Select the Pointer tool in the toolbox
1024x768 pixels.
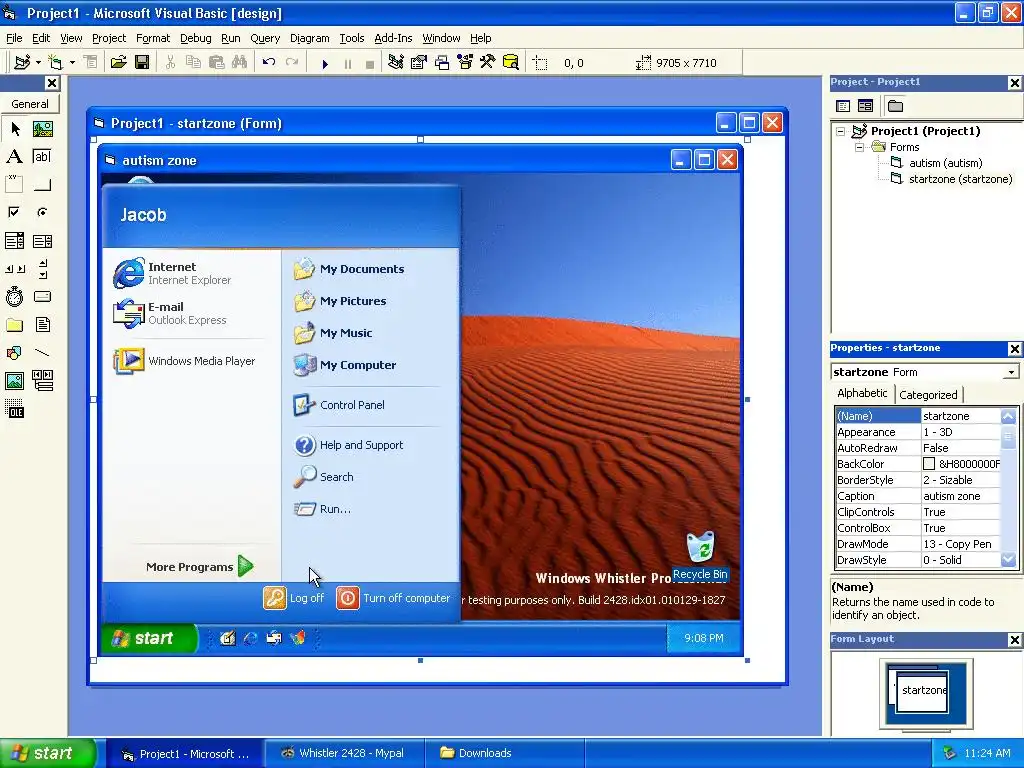point(15,129)
